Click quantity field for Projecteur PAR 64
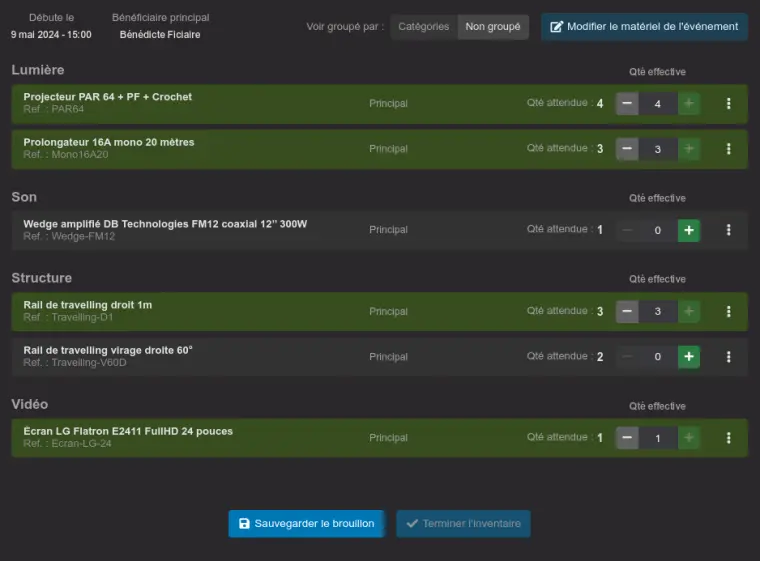 coord(658,104)
